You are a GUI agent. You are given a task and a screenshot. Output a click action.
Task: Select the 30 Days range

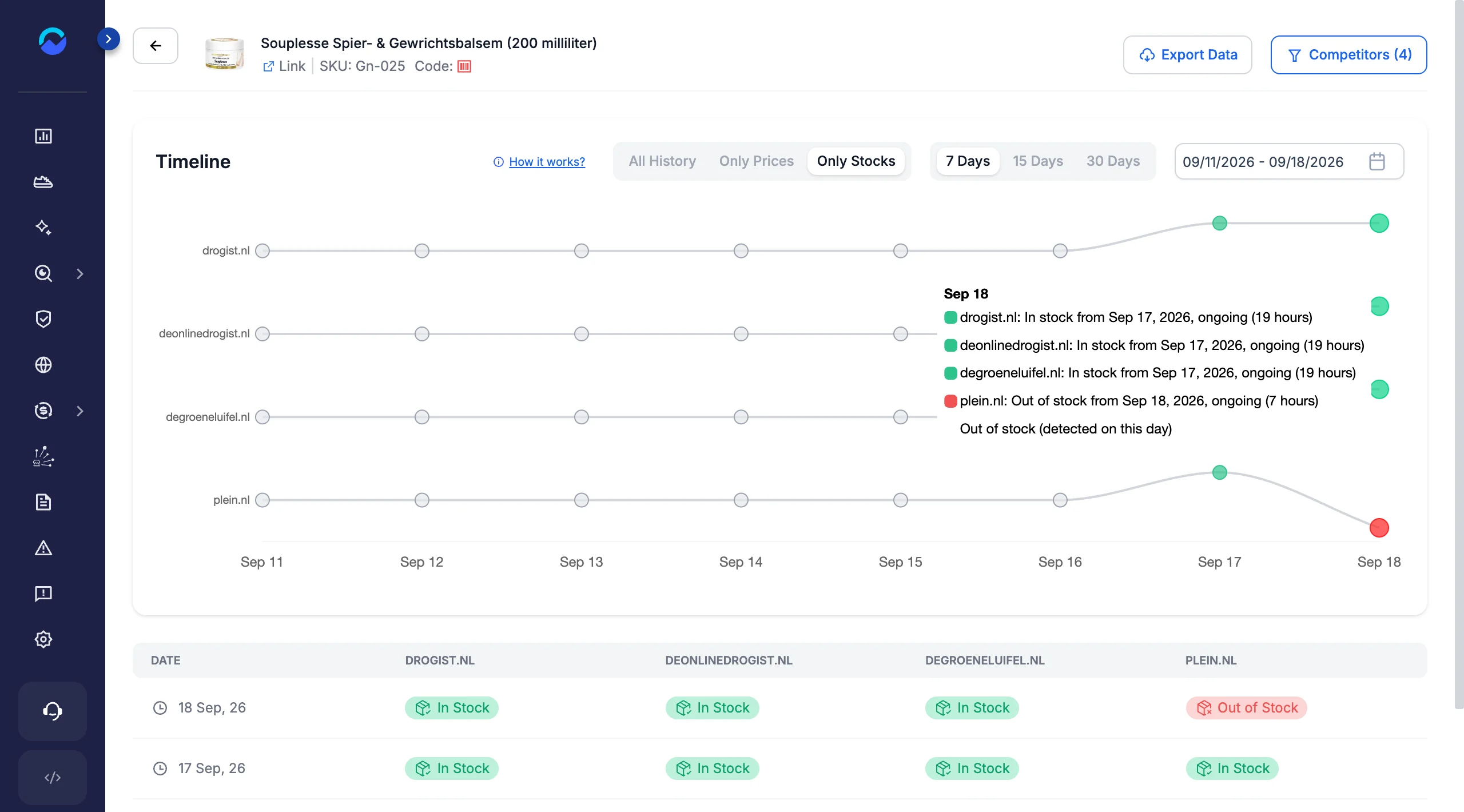tap(1113, 161)
